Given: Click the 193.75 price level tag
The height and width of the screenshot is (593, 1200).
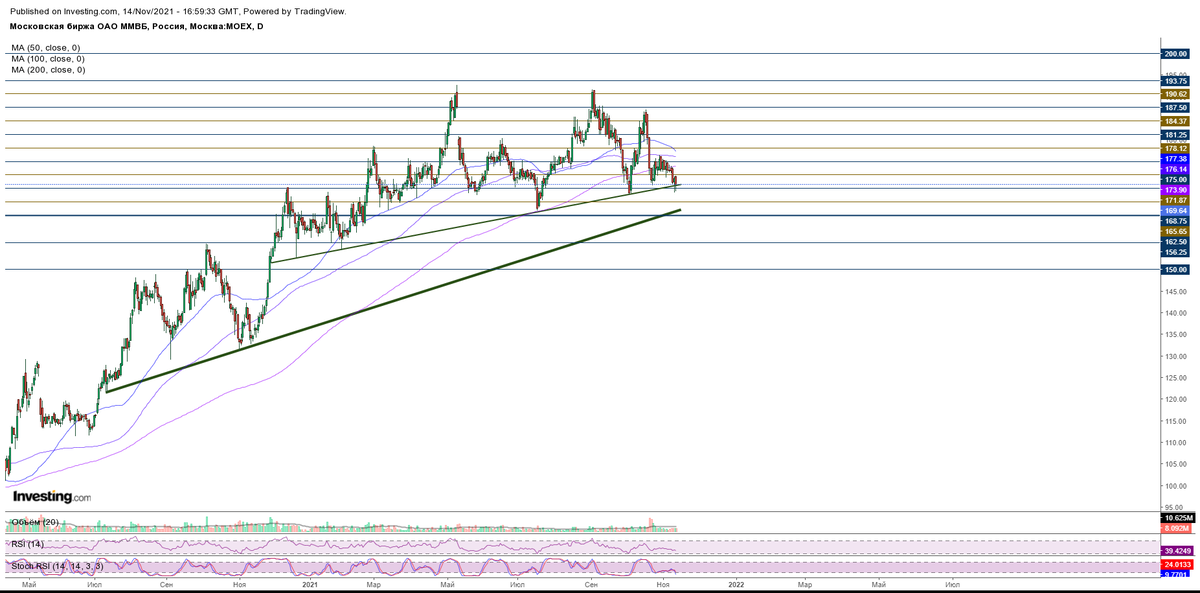Looking at the screenshot, I should click(x=1174, y=80).
